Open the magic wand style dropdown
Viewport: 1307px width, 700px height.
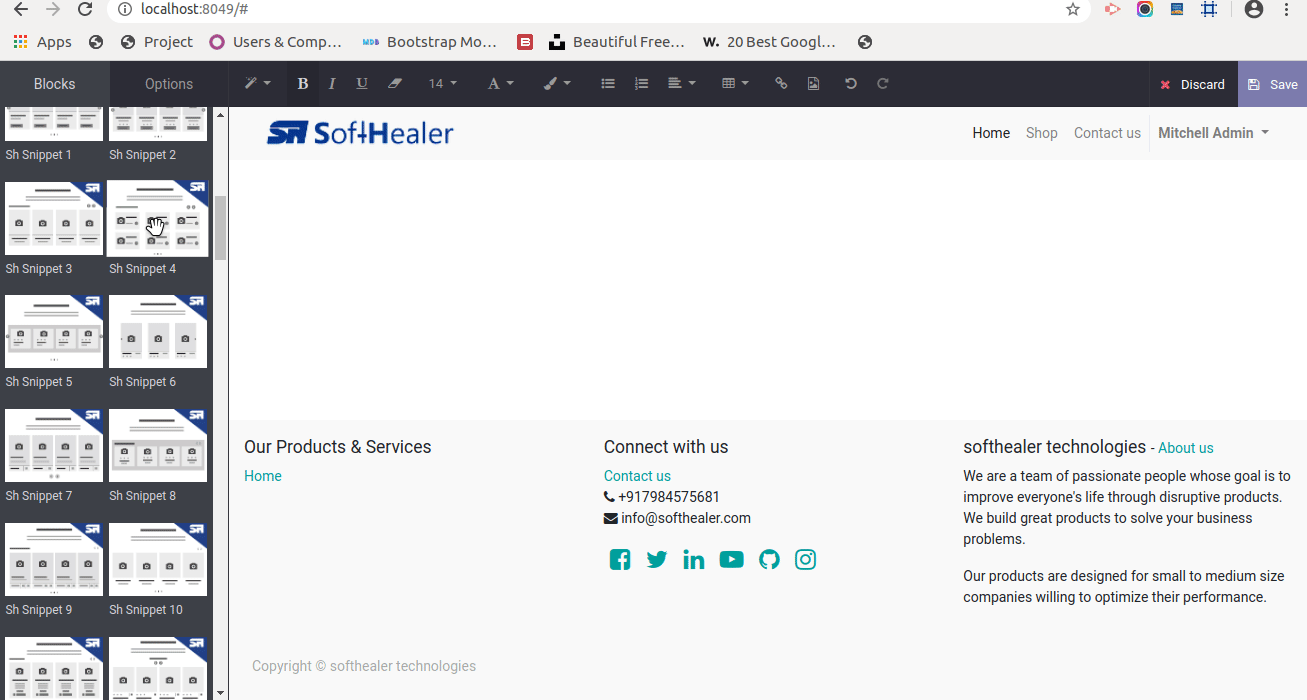[258, 84]
